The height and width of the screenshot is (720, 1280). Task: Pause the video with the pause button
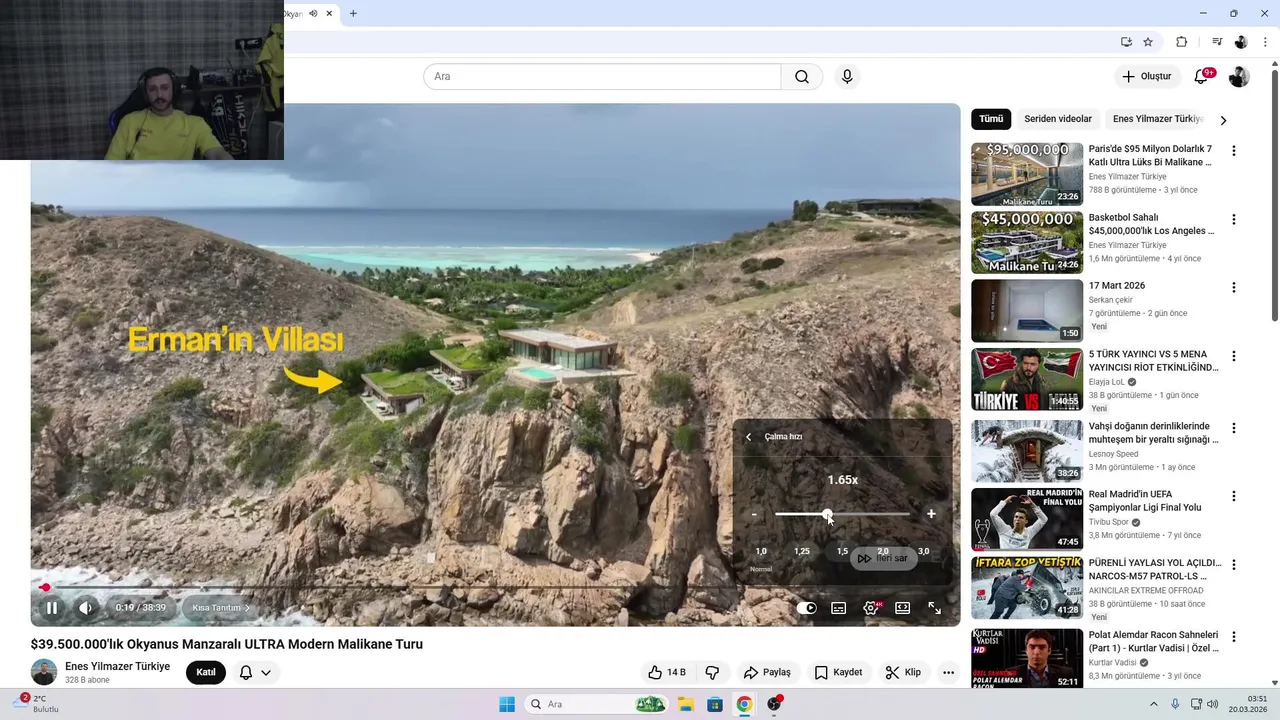51,607
